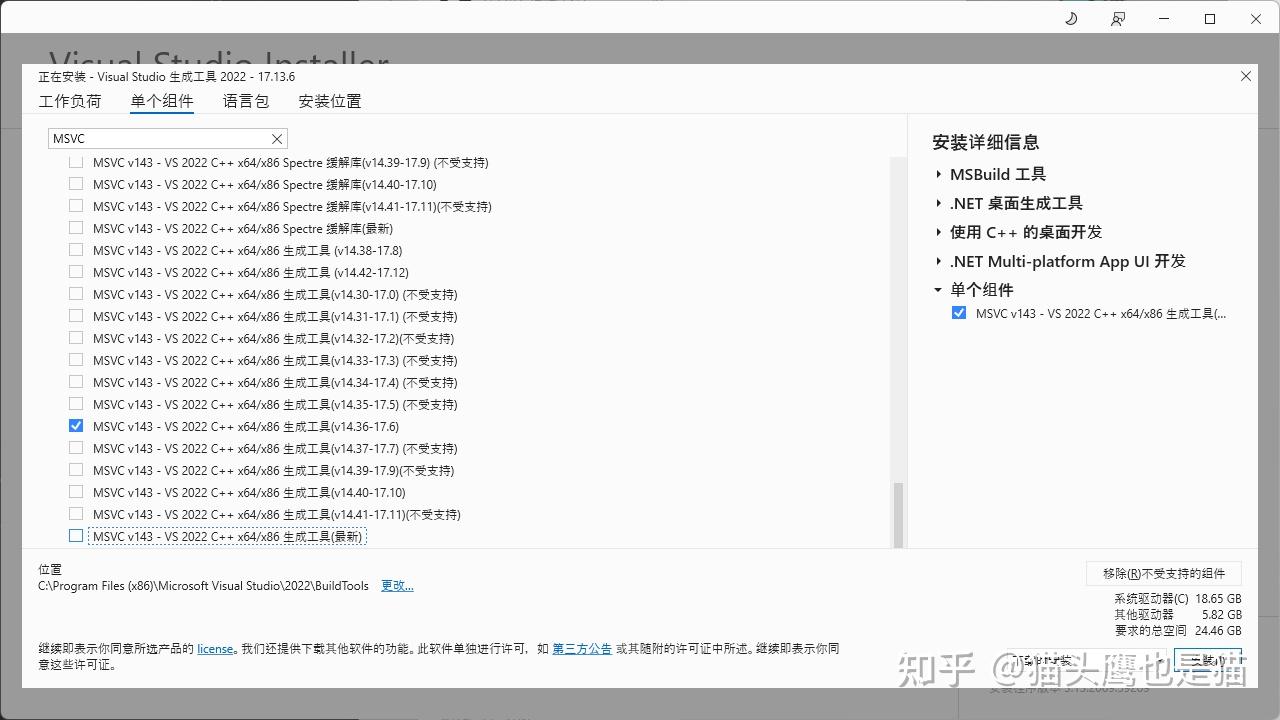Screen dimensions: 1280x720
Task: Expand the .NET 桌面生成工具 section
Action: (938, 203)
